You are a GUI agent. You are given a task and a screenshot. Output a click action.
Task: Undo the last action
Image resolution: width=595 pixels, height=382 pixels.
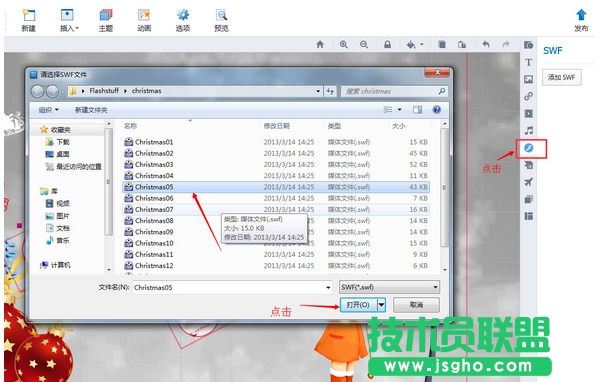[486, 45]
